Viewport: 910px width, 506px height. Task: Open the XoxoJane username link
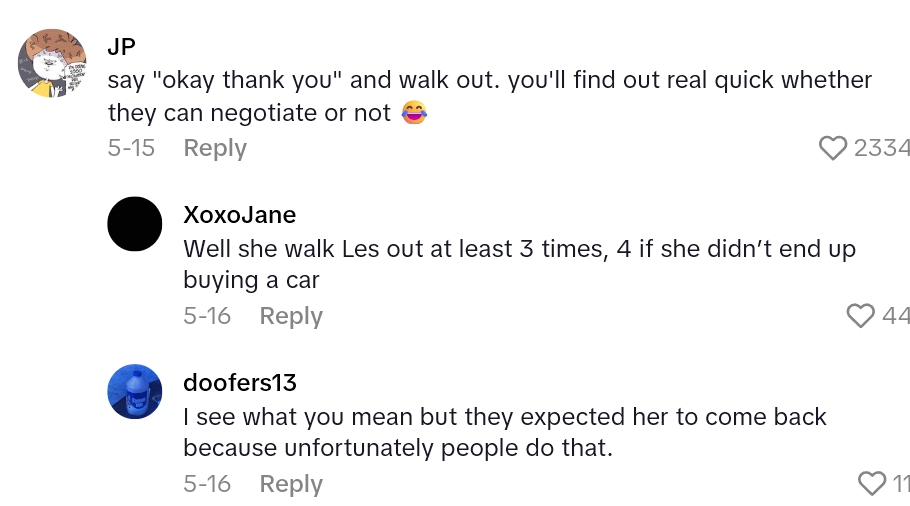240,214
